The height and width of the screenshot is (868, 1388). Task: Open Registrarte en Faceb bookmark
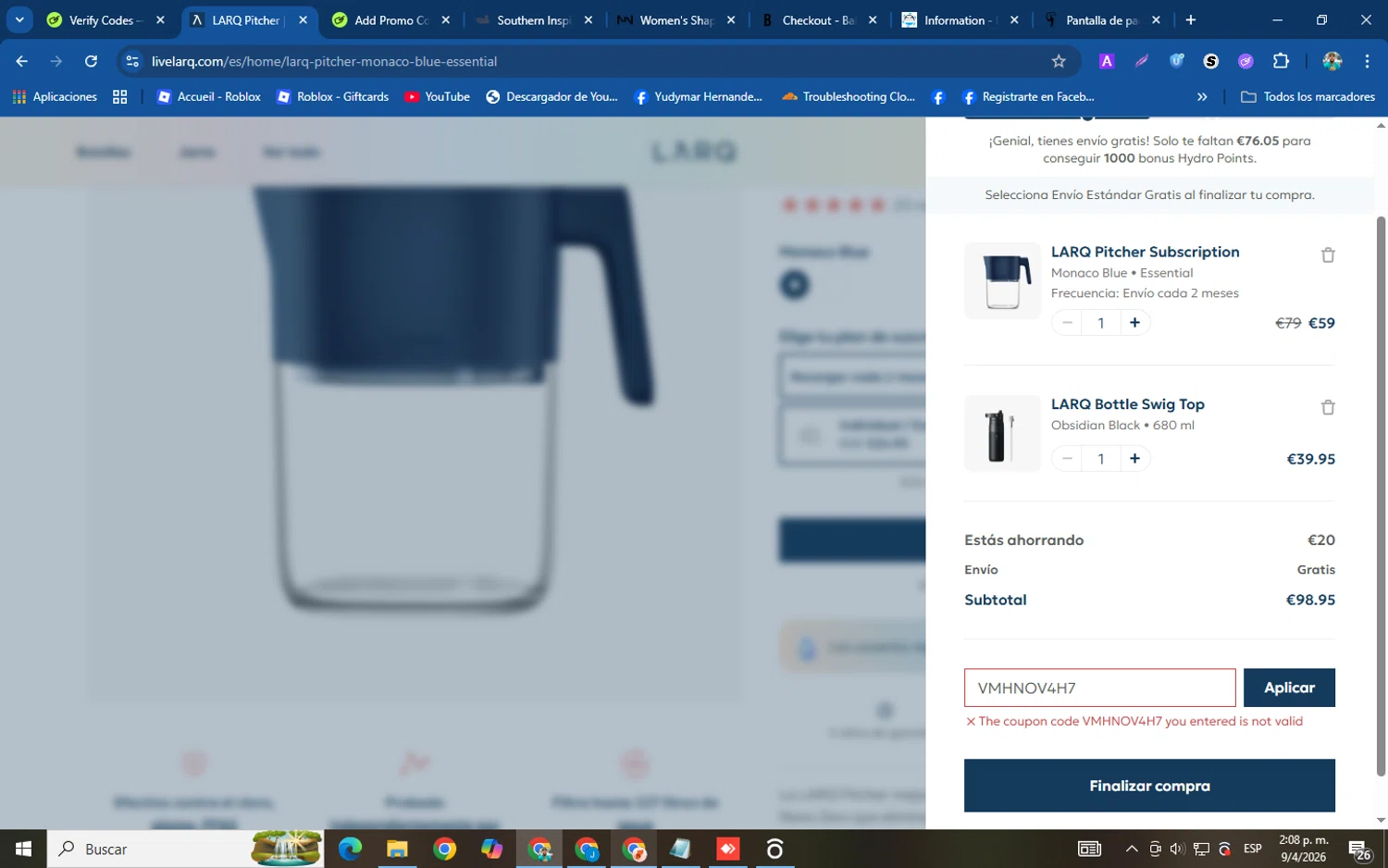(x=1028, y=96)
